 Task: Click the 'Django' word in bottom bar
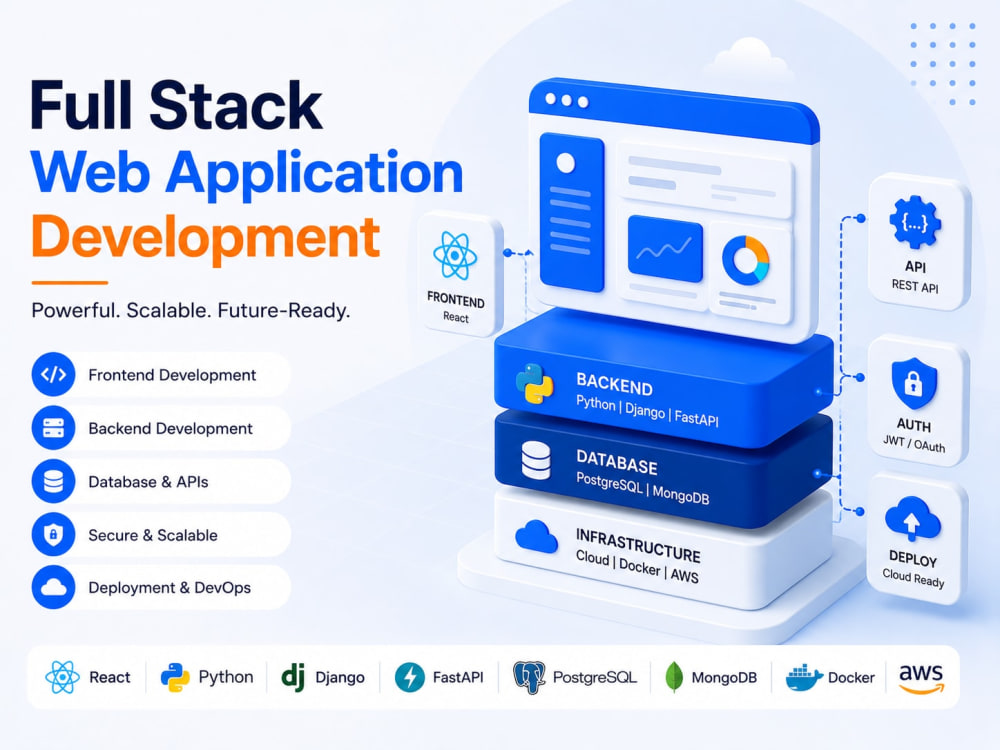point(340,678)
